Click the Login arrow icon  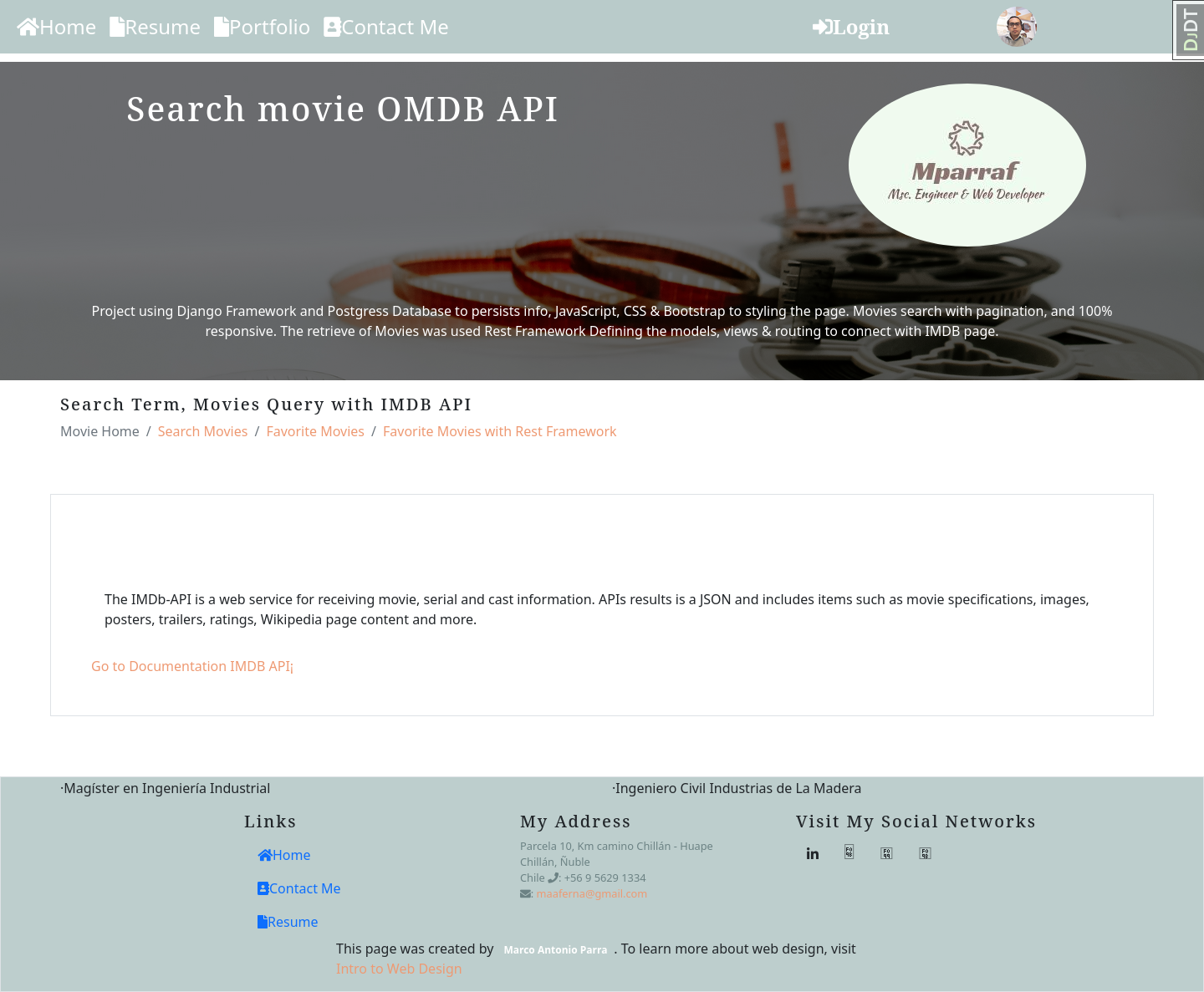(822, 28)
